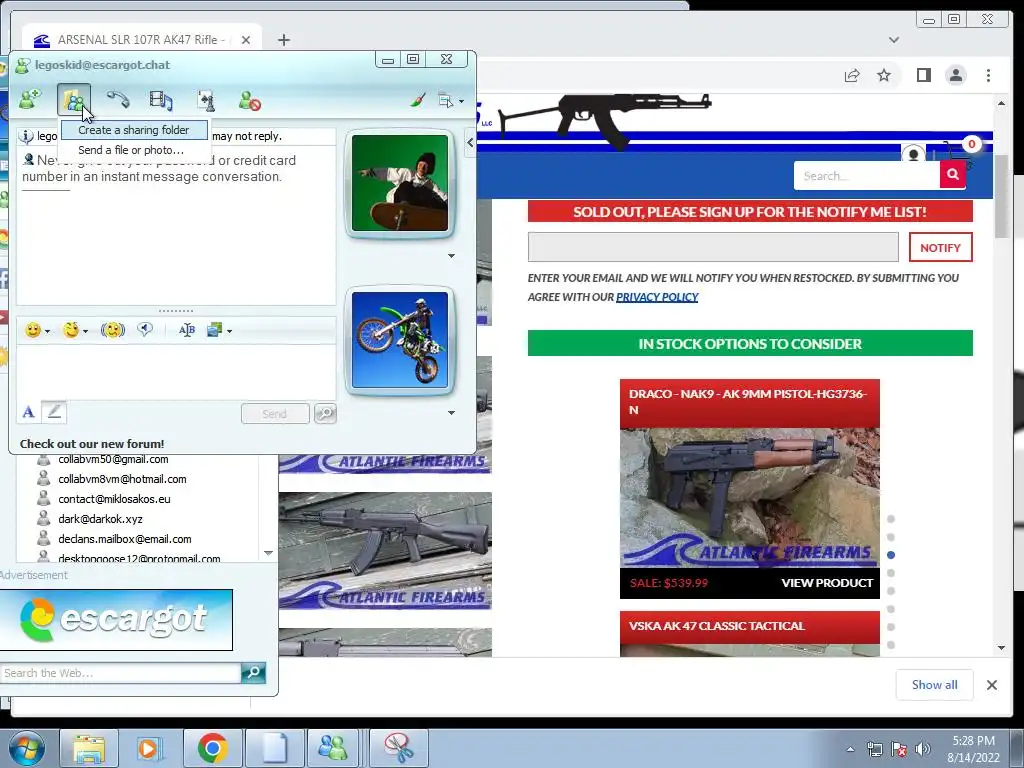
Task: Bookmark this page with the star icon
Action: coord(884,76)
